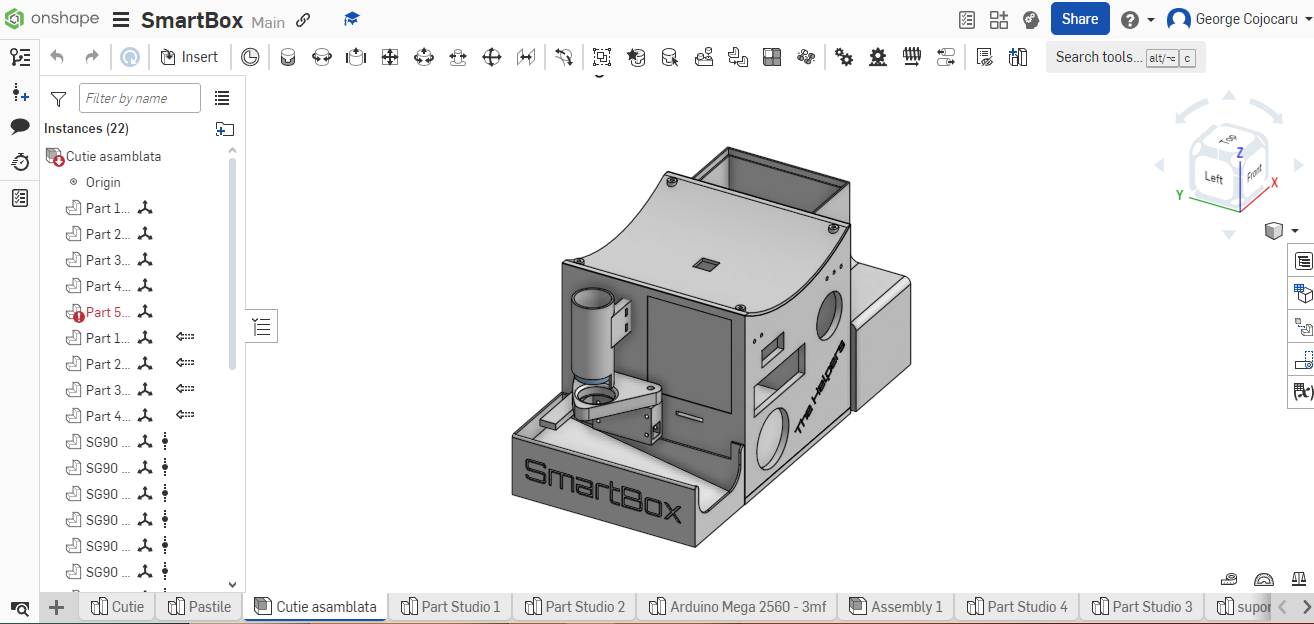Toggle the instance list view mode icon

[222, 98]
